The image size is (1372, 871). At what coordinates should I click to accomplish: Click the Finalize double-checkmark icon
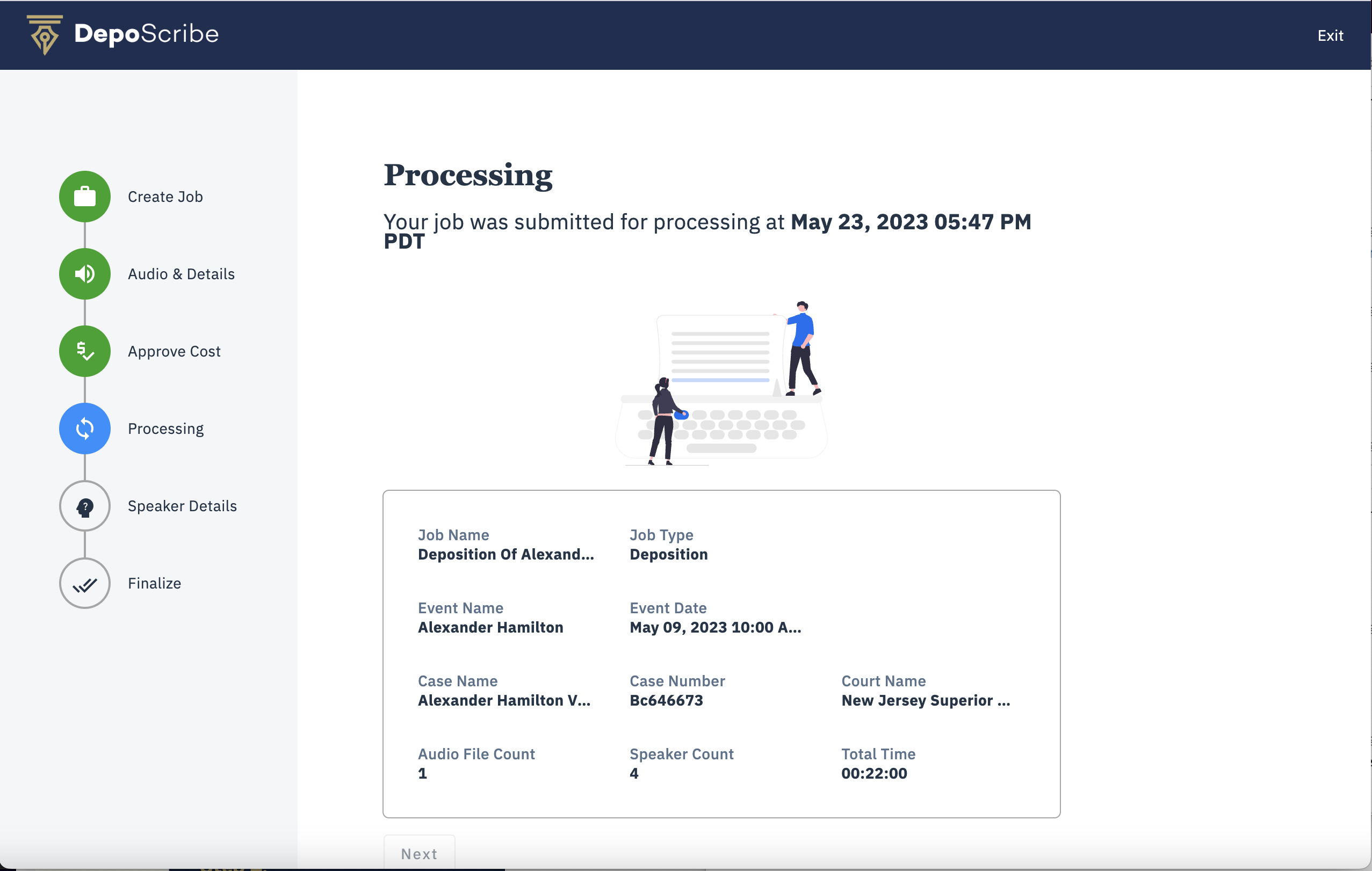pyautogui.click(x=85, y=583)
